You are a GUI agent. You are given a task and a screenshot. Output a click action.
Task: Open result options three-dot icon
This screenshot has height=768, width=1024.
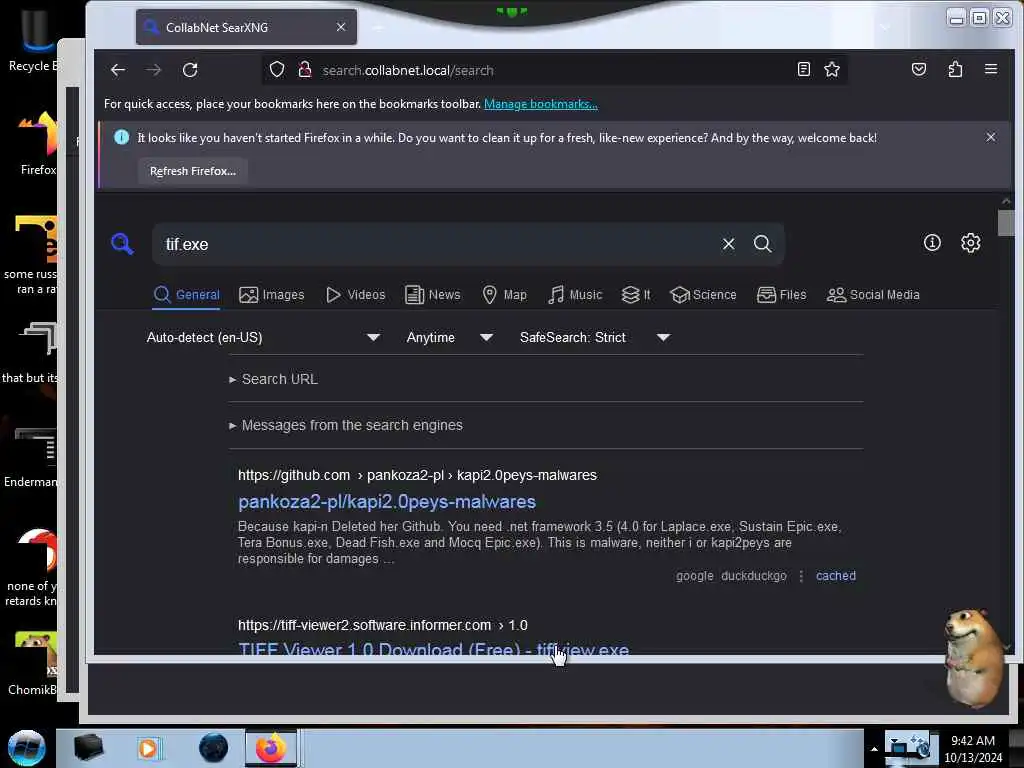[x=801, y=575]
